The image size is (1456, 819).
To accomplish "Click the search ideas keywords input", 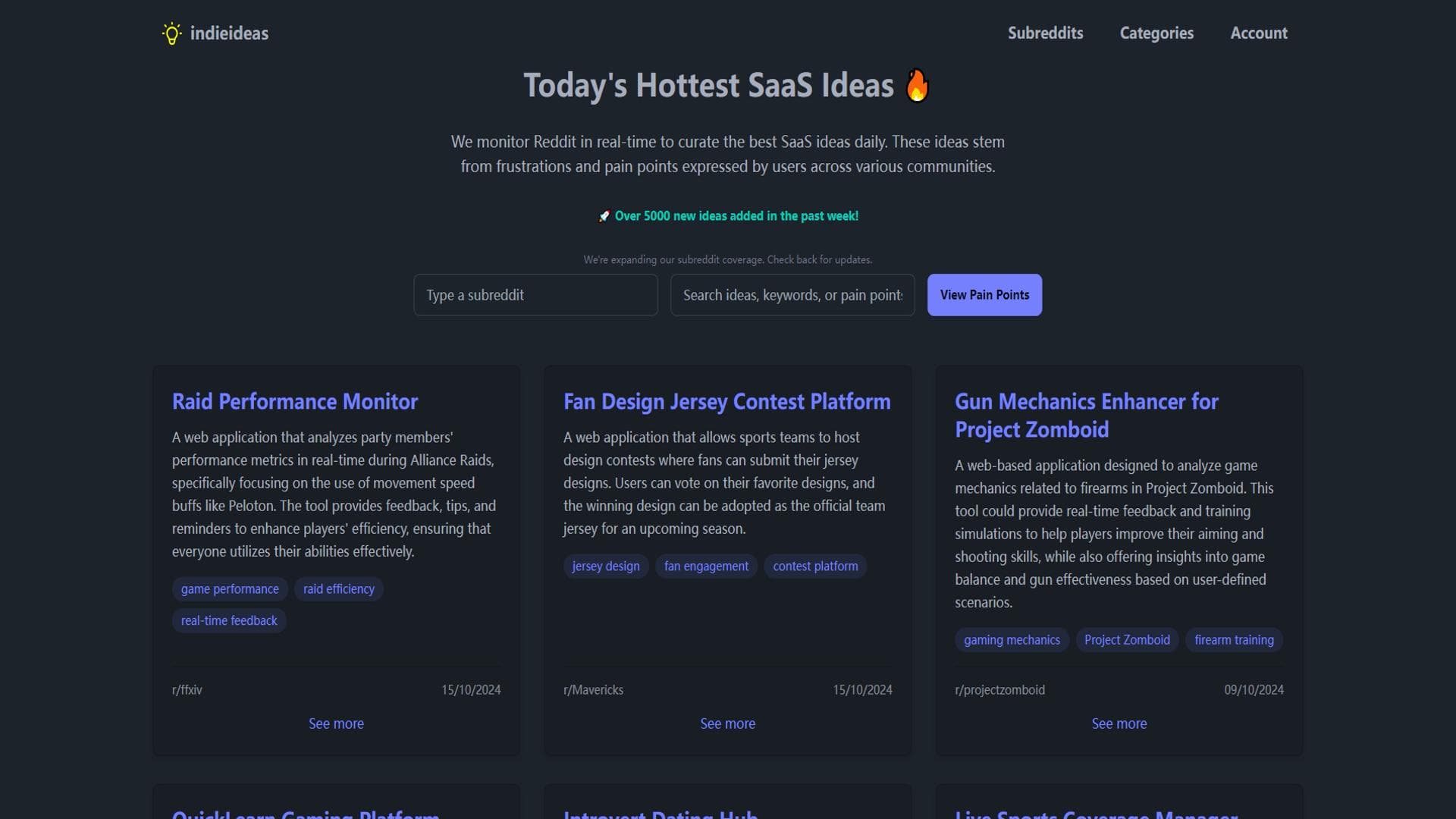I will 792,295.
